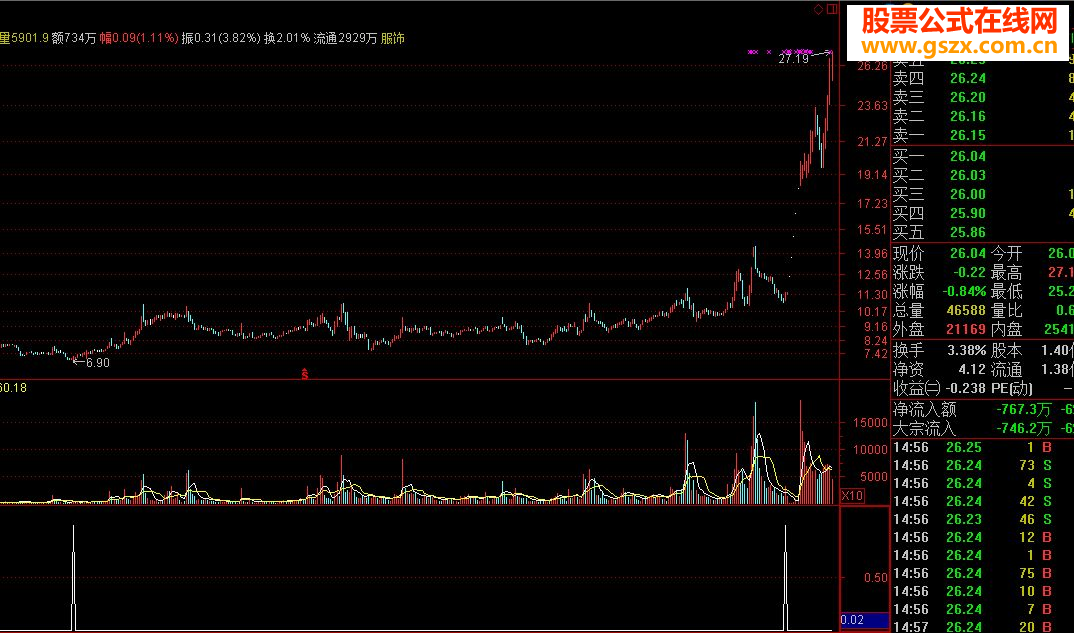
Task: Select the 卖三 26.20 ask row
Action: [982, 97]
